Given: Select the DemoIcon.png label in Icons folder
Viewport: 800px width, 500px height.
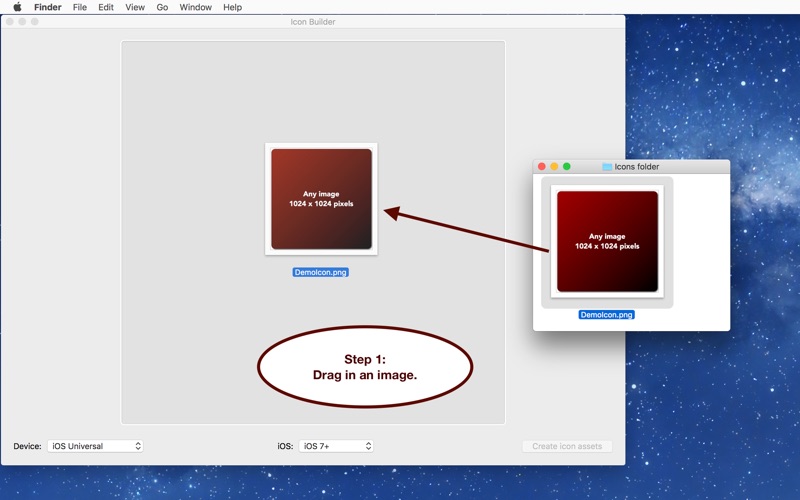Looking at the screenshot, I should (606, 315).
